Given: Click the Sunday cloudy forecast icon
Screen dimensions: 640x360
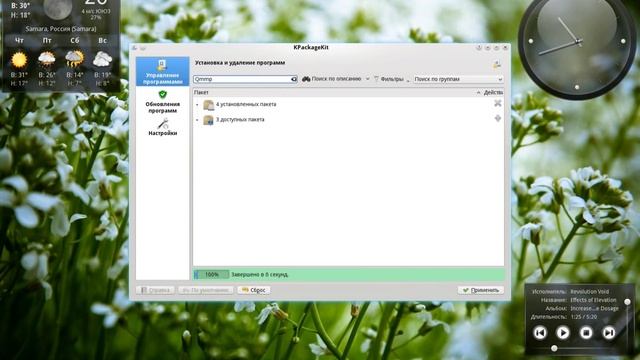Looking at the screenshot, I should click(102, 60).
